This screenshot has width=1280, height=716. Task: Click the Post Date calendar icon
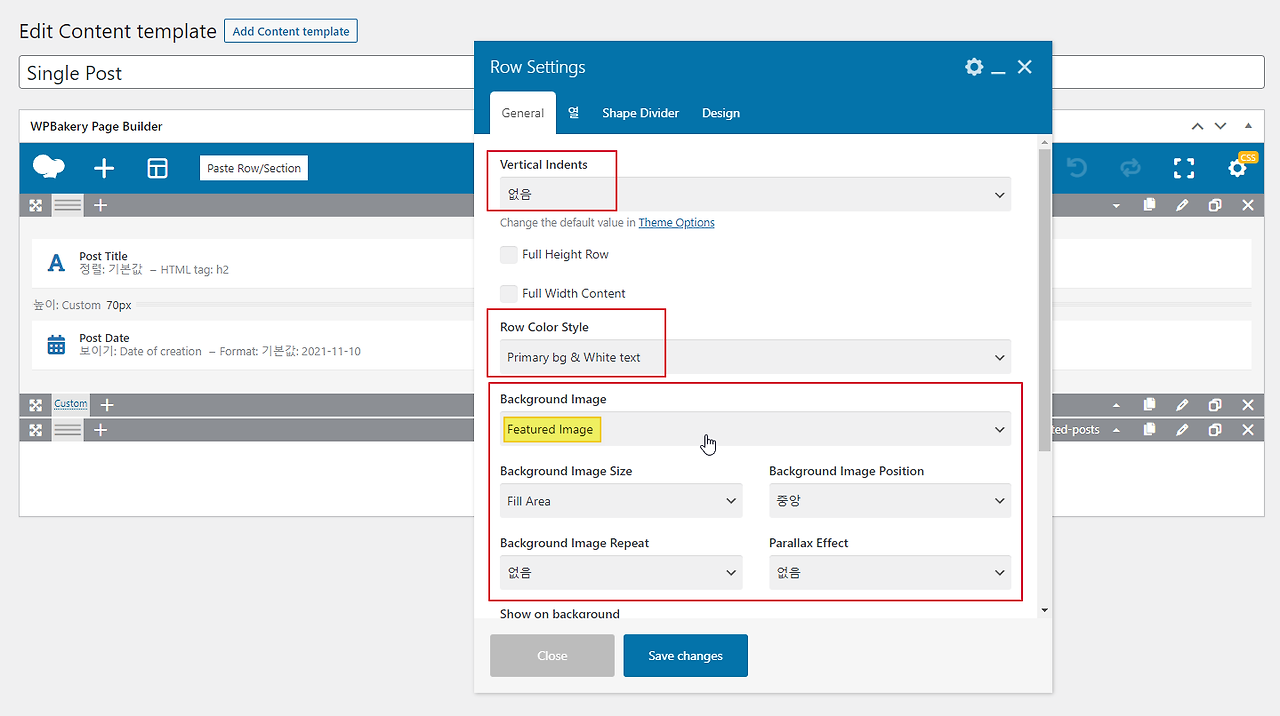click(x=57, y=345)
